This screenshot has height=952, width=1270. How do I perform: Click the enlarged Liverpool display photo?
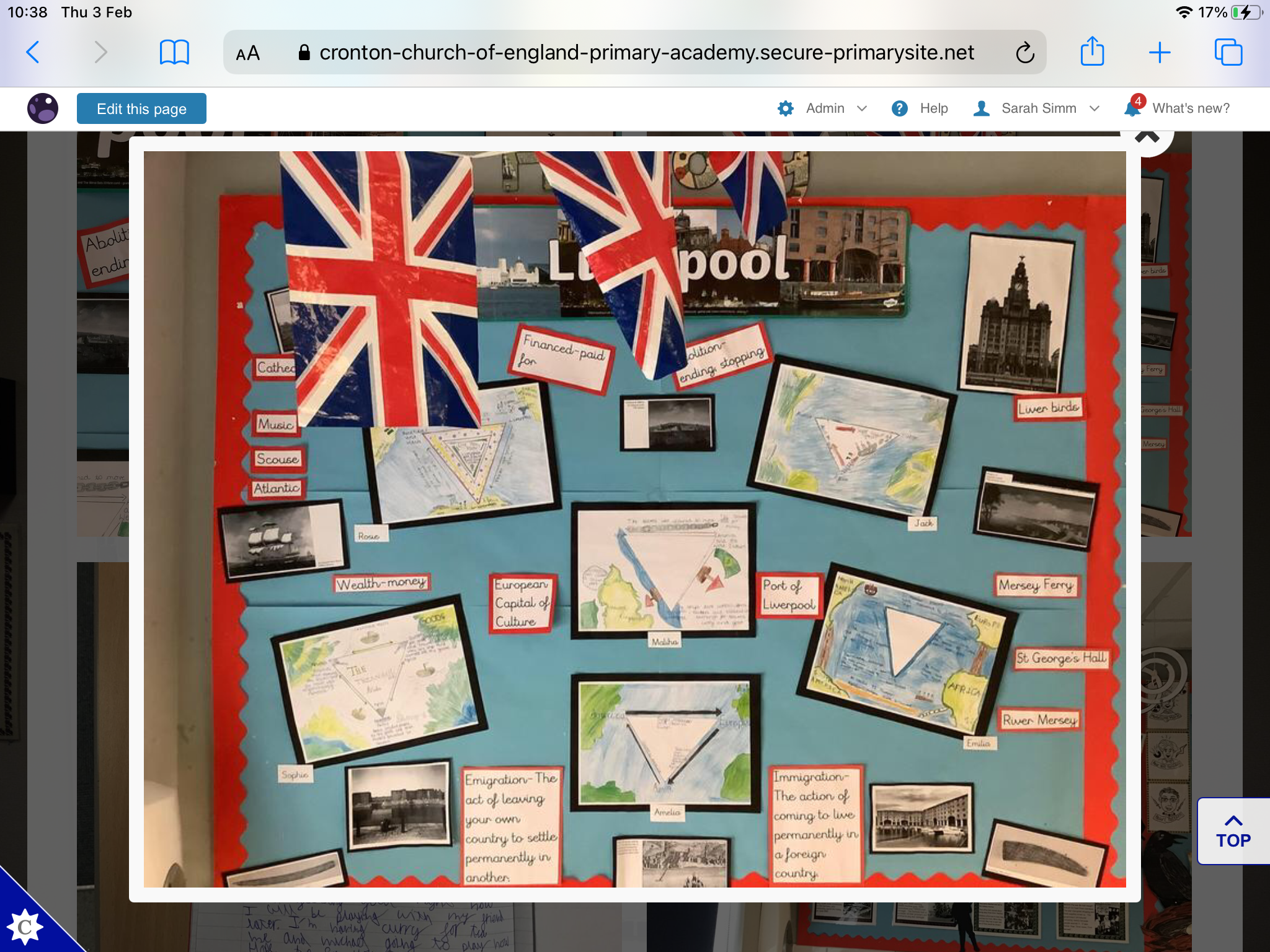634,519
